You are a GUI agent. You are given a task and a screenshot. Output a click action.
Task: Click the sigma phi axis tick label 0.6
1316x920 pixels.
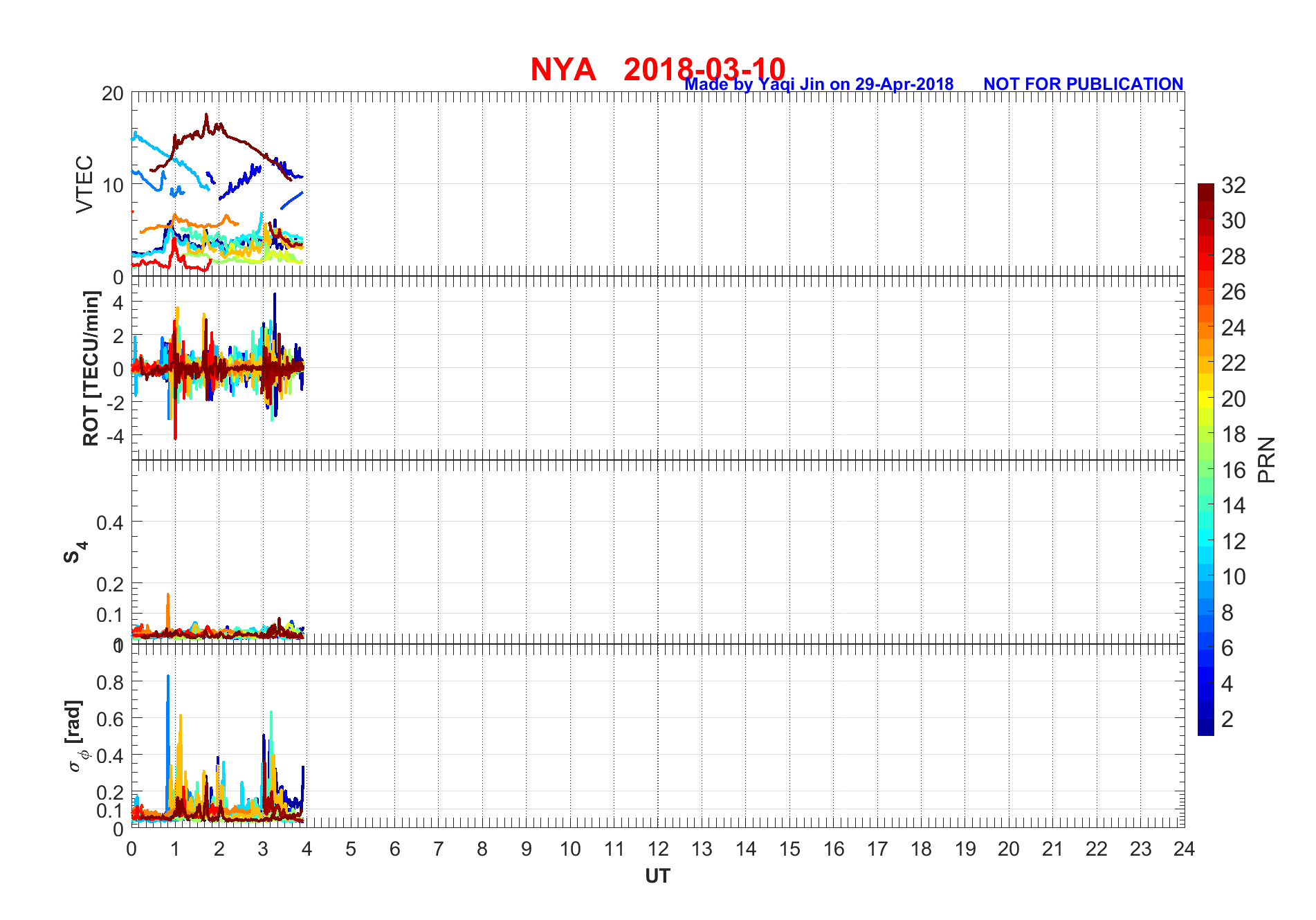tap(110, 719)
